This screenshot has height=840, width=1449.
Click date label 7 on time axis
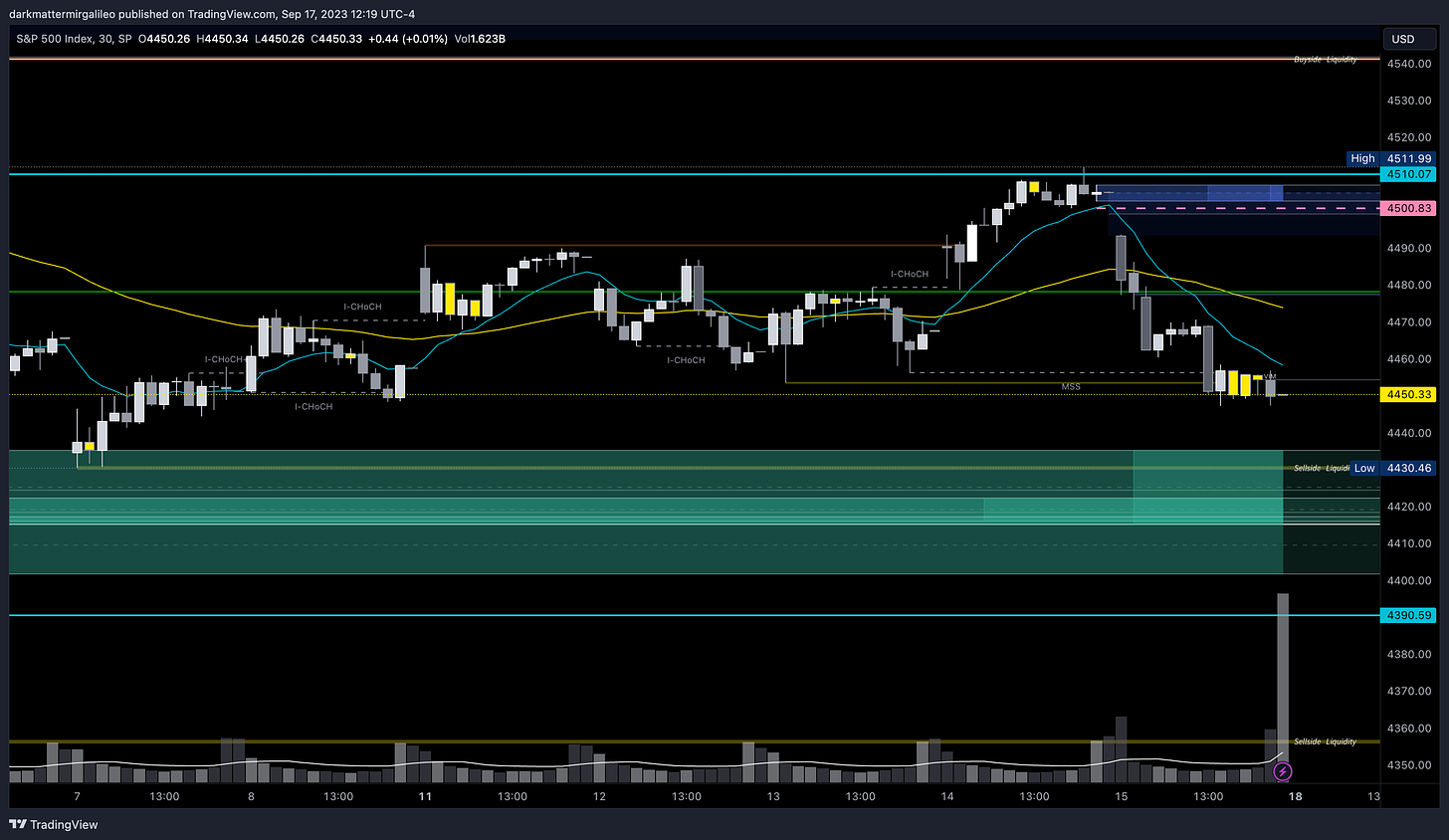(x=77, y=796)
